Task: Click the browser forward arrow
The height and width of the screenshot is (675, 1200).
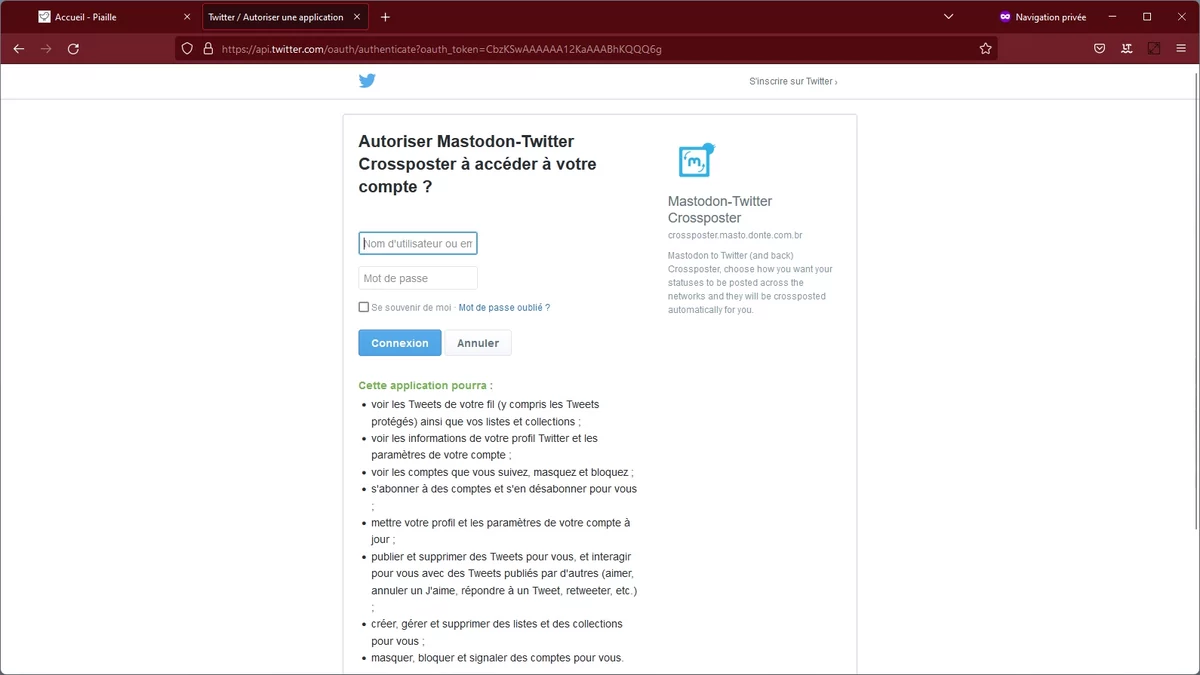Action: click(x=46, y=48)
